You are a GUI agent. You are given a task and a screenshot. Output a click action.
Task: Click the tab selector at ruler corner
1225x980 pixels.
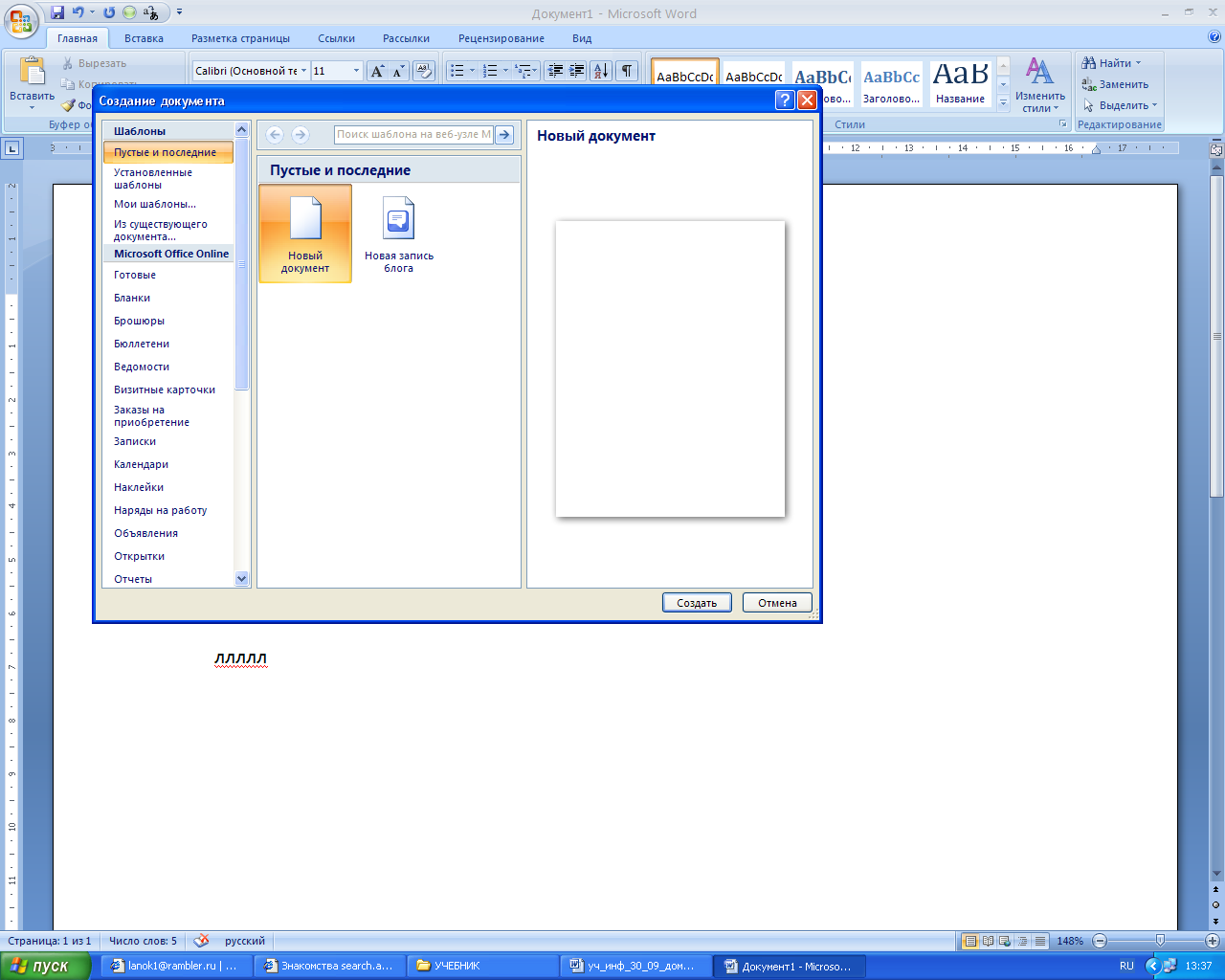[x=11, y=148]
